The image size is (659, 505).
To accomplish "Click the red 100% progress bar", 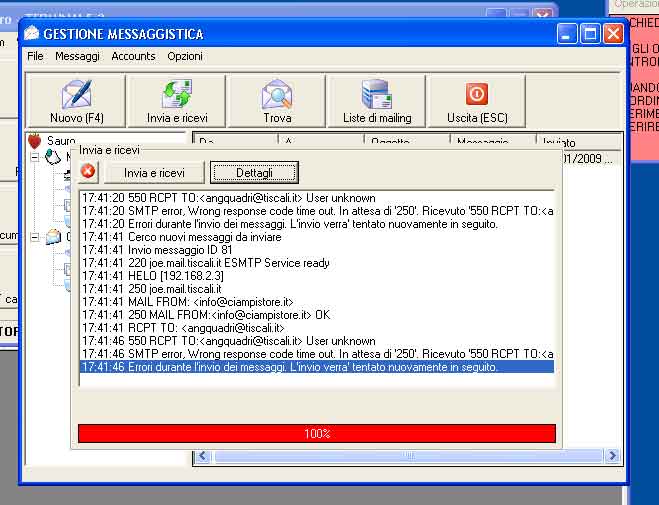I will (317, 433).
